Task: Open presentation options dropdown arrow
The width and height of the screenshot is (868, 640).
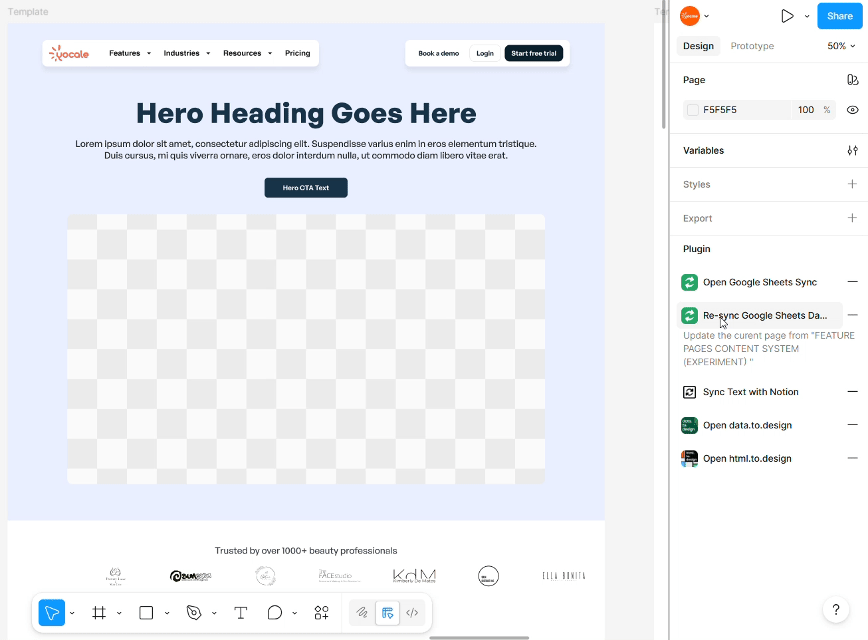Action: [x=807, y=16]
